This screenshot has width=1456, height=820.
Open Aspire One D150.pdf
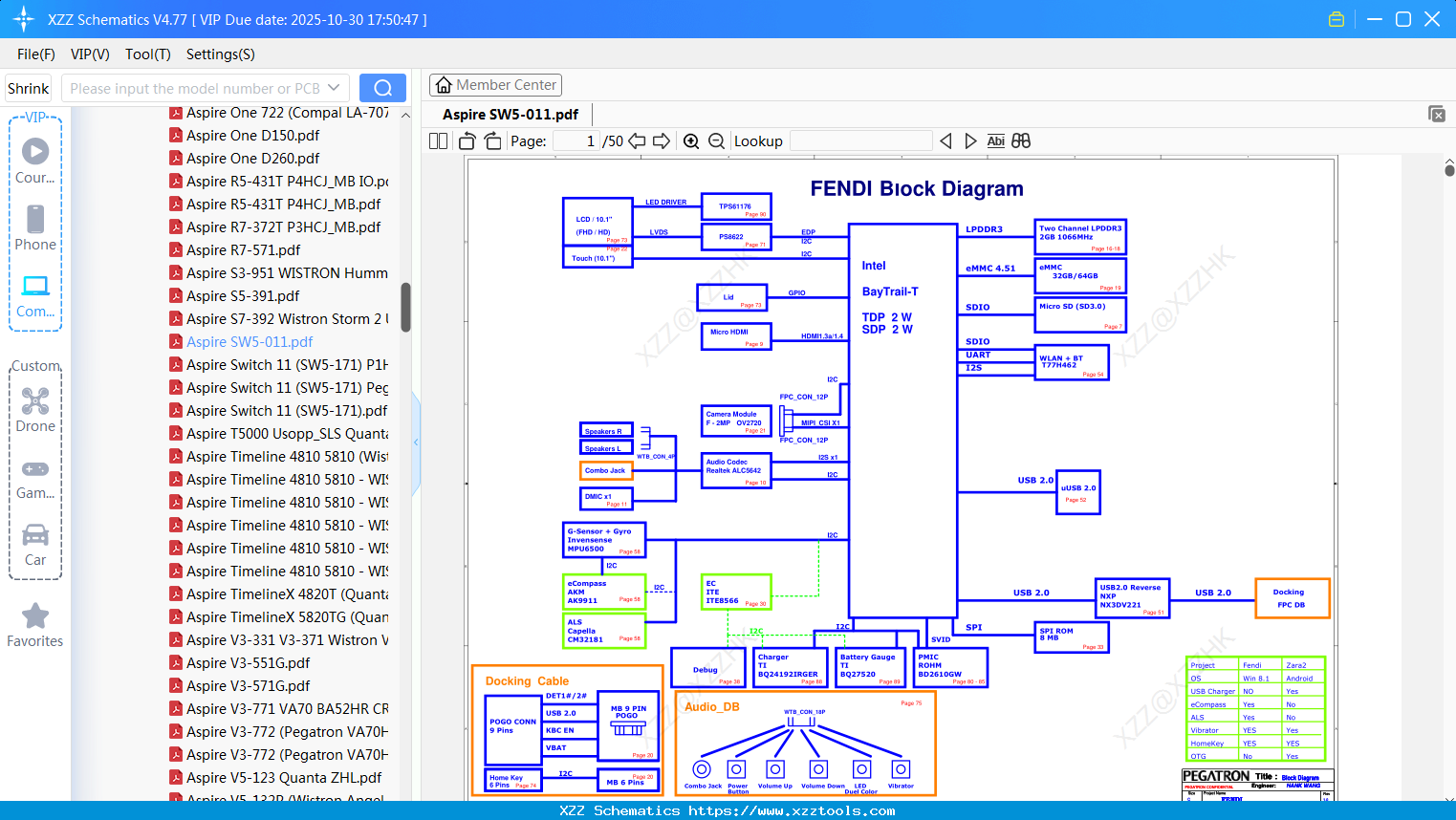click(252, 136)
